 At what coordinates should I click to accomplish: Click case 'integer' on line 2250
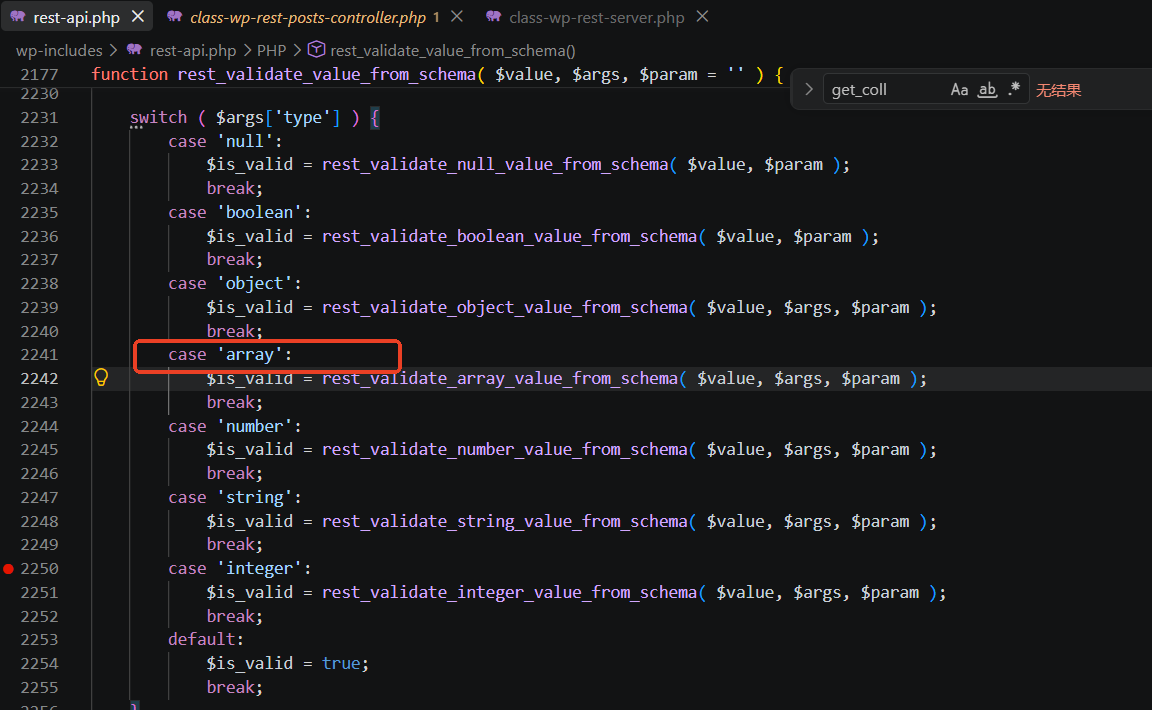pyautogui.click(x=240, y=569)
